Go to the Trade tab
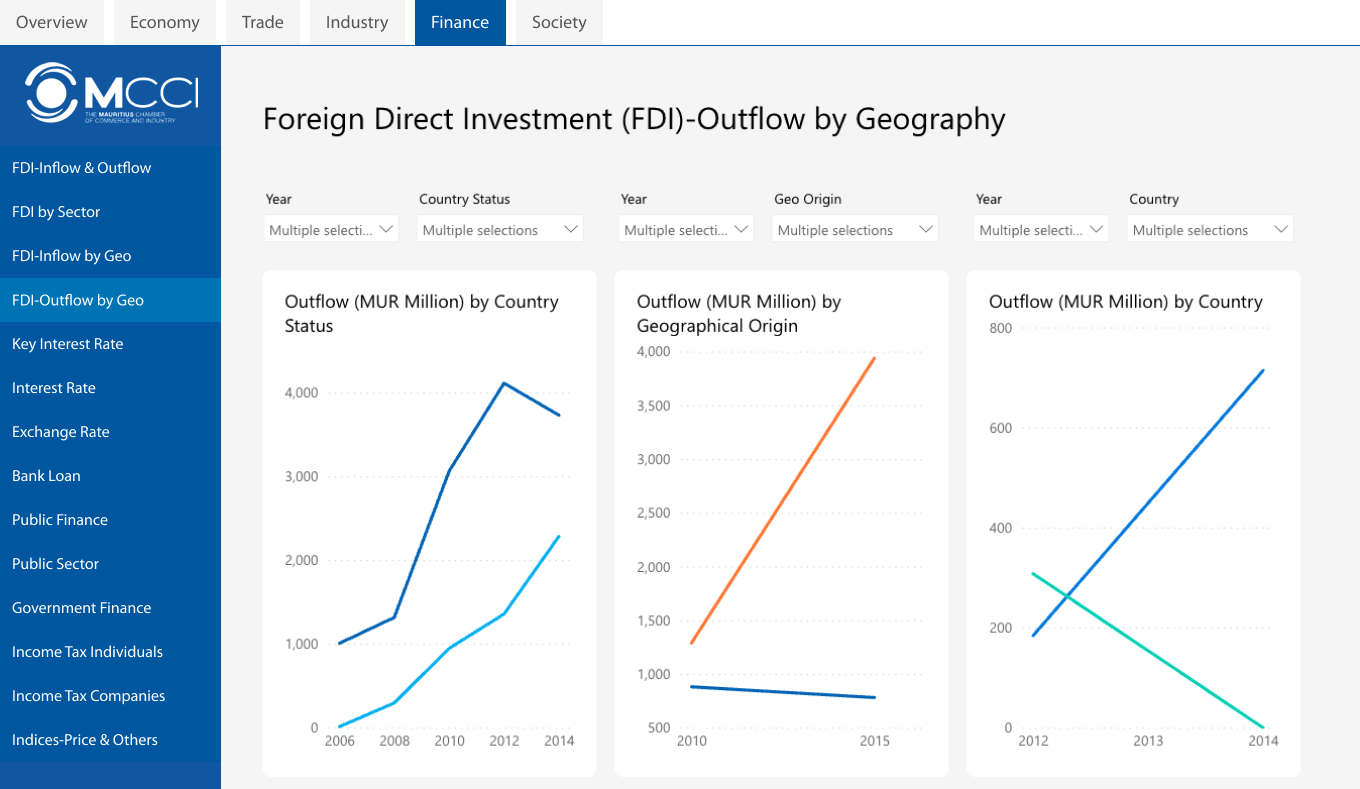 pyautogui.click(x=263, y=22)
